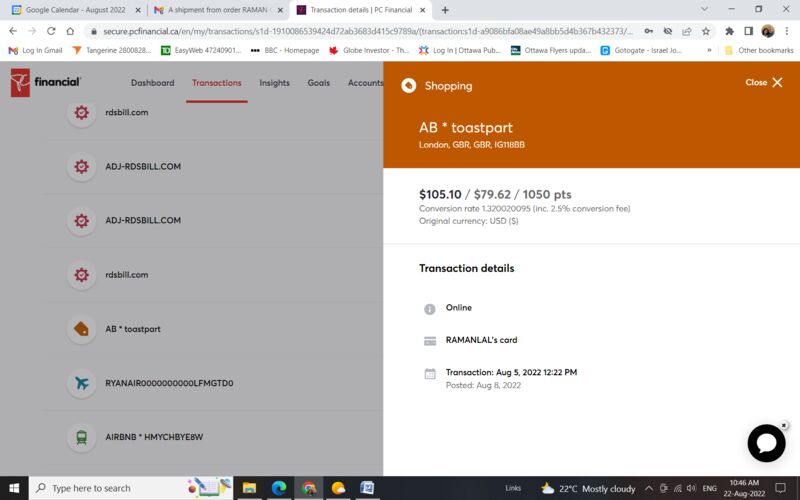
Task: Open the notification center icon
Action: point(781,488)
